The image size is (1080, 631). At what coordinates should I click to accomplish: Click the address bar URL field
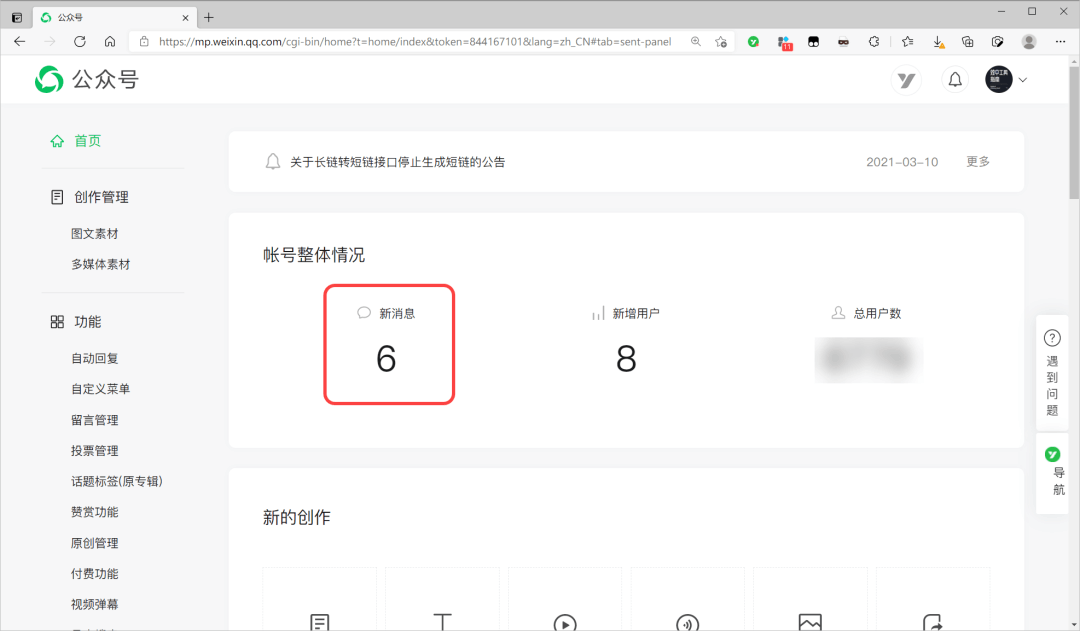coord(415,41)
